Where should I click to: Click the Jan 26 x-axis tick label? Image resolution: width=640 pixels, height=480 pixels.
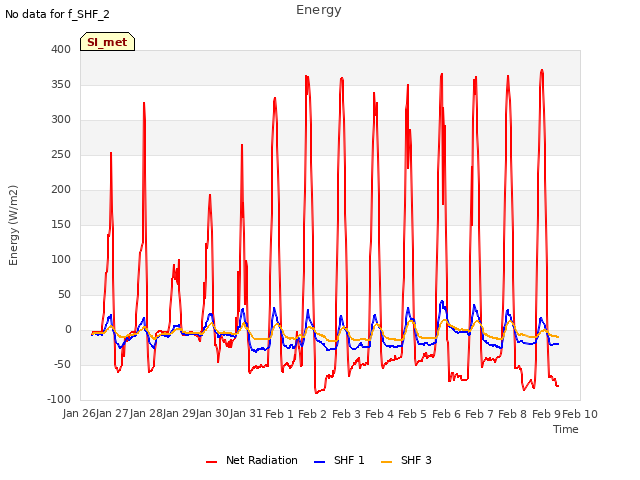pyautogui.click(x=79, y=414)
